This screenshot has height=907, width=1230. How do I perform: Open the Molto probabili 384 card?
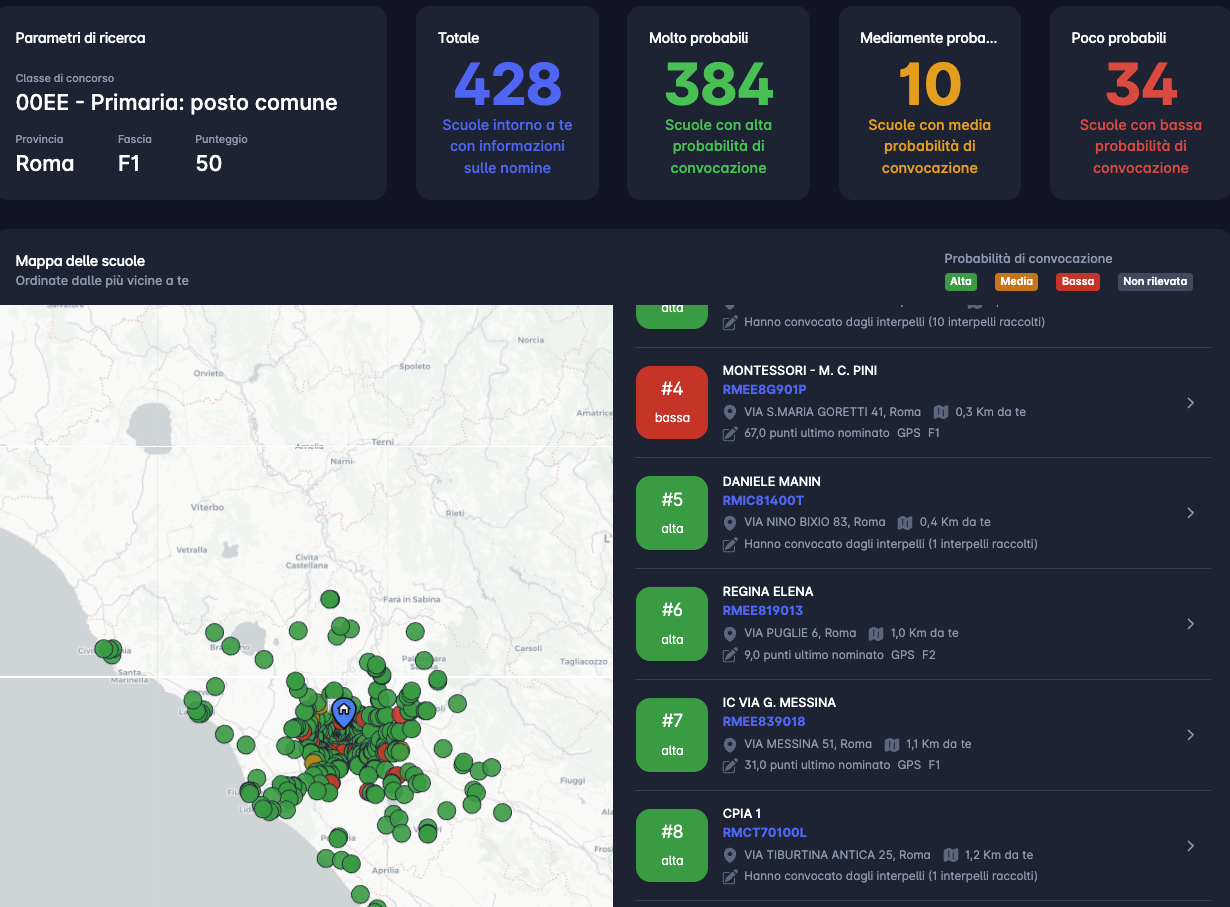pyautogui.click(x=718, y=103)
